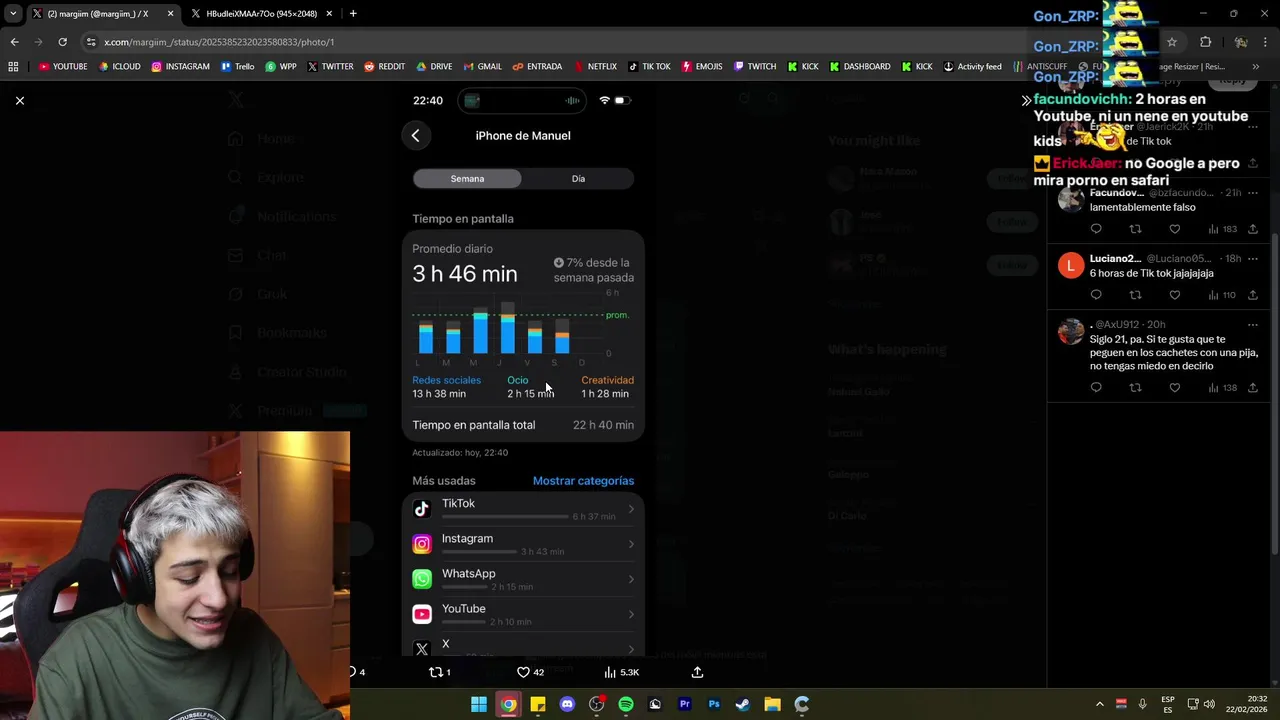Click the Mostrar categorías link
Screen dimensions: 1280x720
583,481
